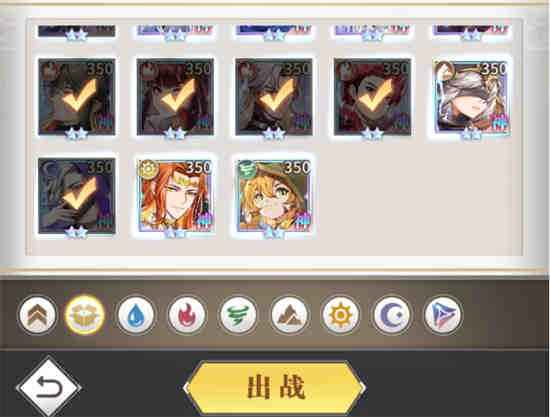Select the water drop element filter

click(x=135, y=315)
